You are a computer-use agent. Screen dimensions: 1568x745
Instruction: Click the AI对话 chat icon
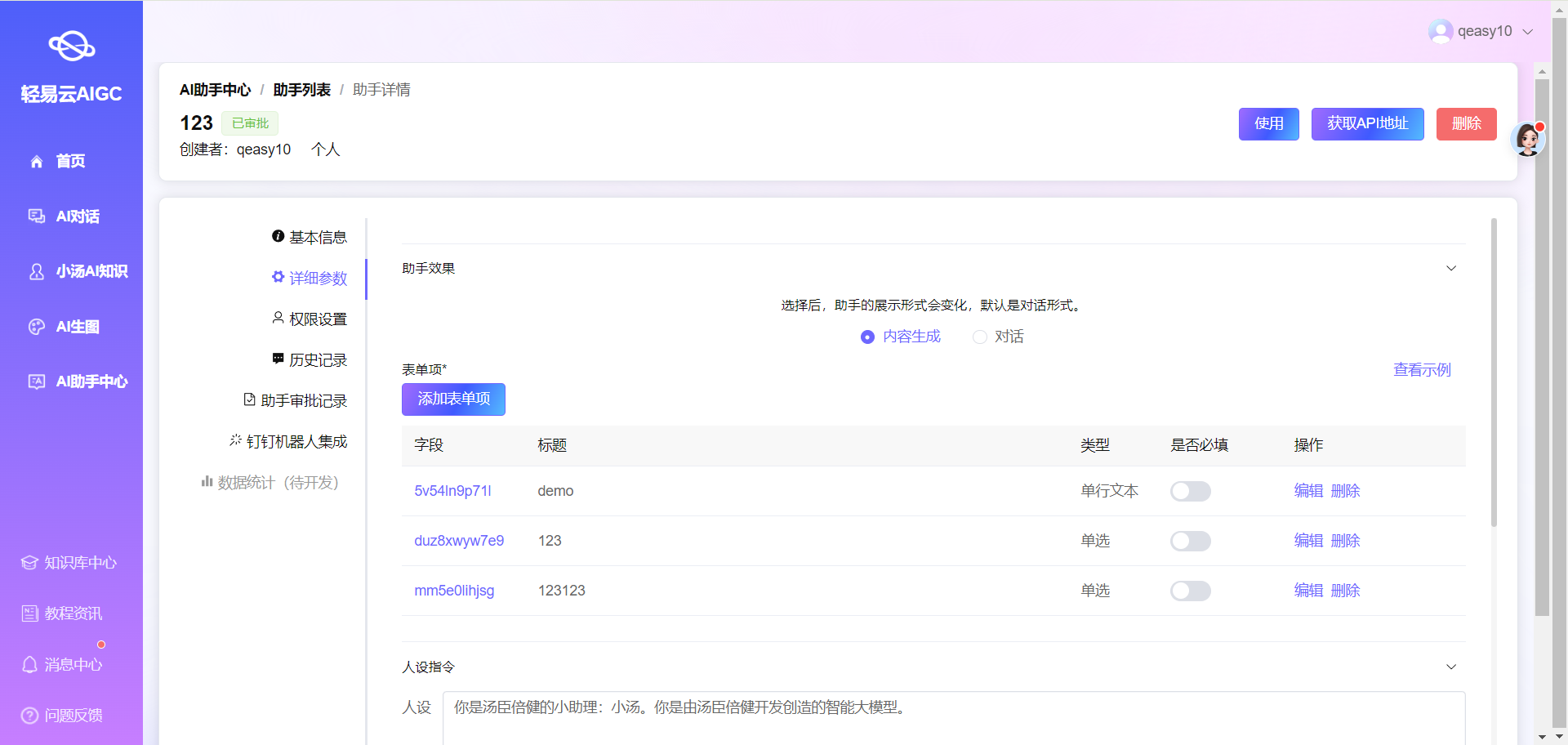pos(37,216)
